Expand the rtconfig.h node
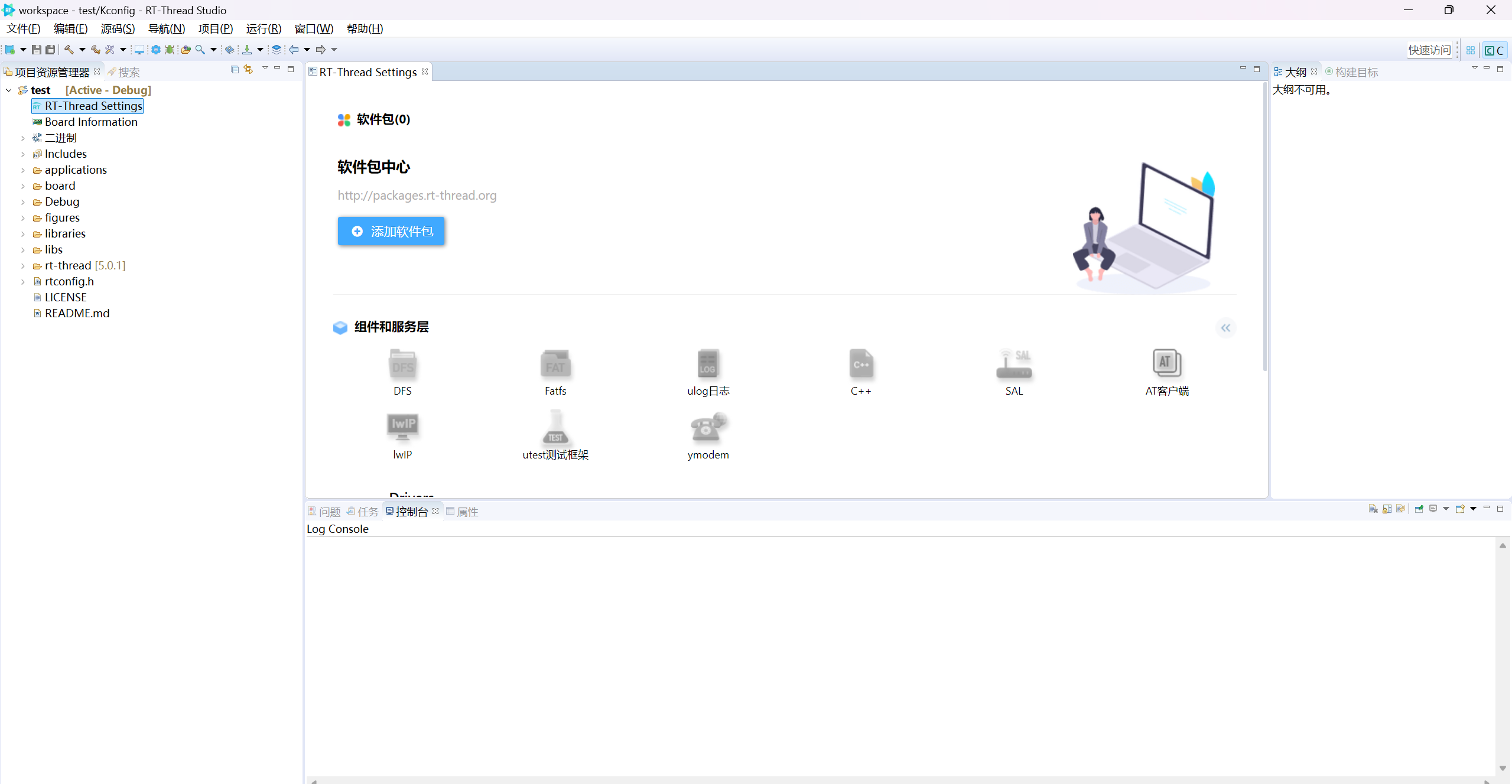 click(x=23, y=281)
